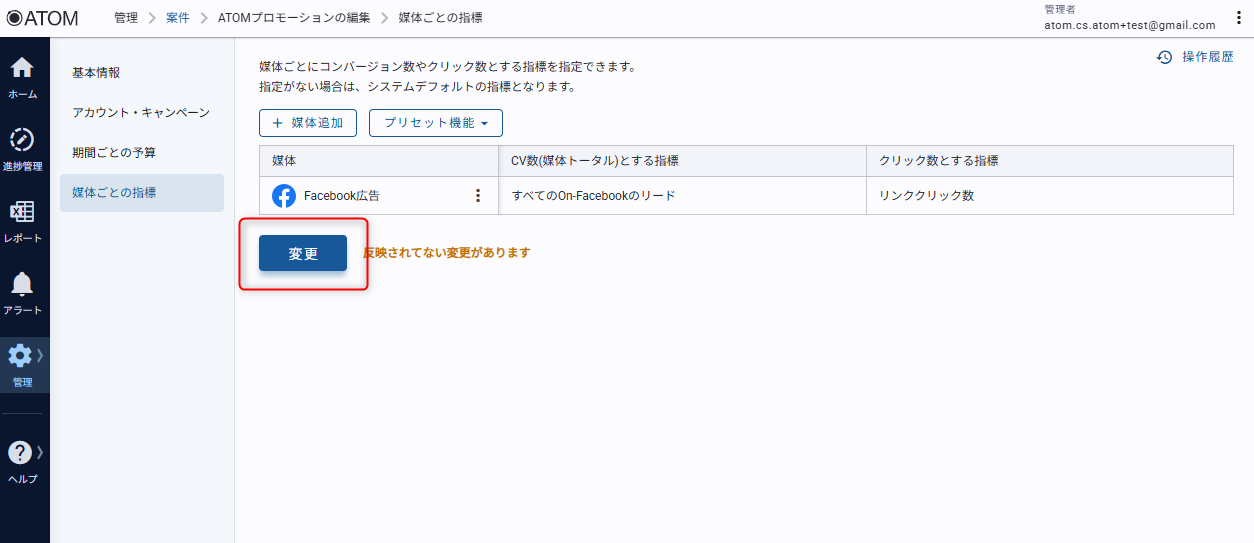1254x543 pixels.
Task: Open 操作履歴 operation history
Action: (x=1195, y=57)
